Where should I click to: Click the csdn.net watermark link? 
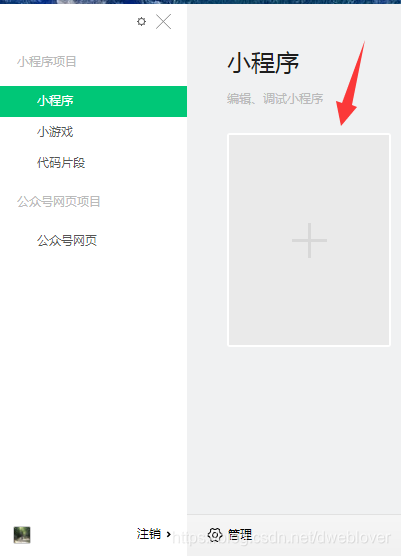click(282, 538)
